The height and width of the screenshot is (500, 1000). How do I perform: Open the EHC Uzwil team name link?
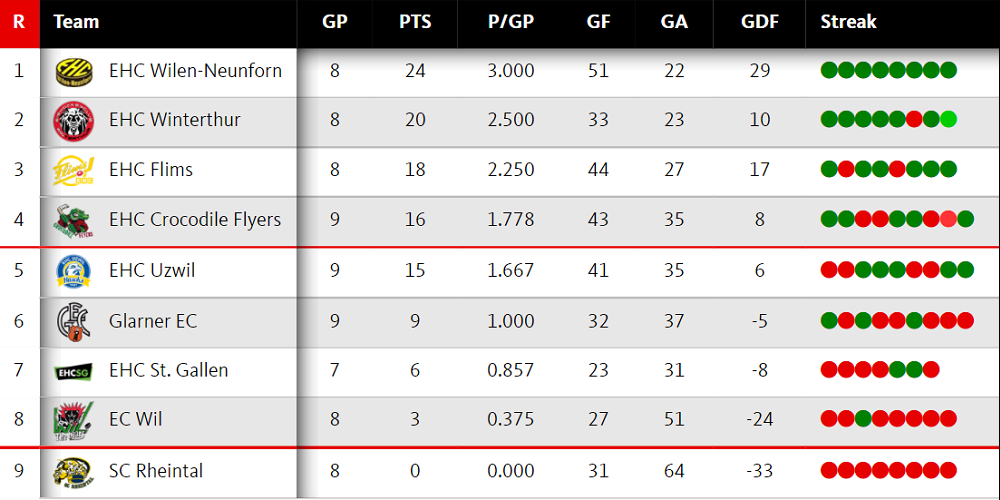(152, 270)
